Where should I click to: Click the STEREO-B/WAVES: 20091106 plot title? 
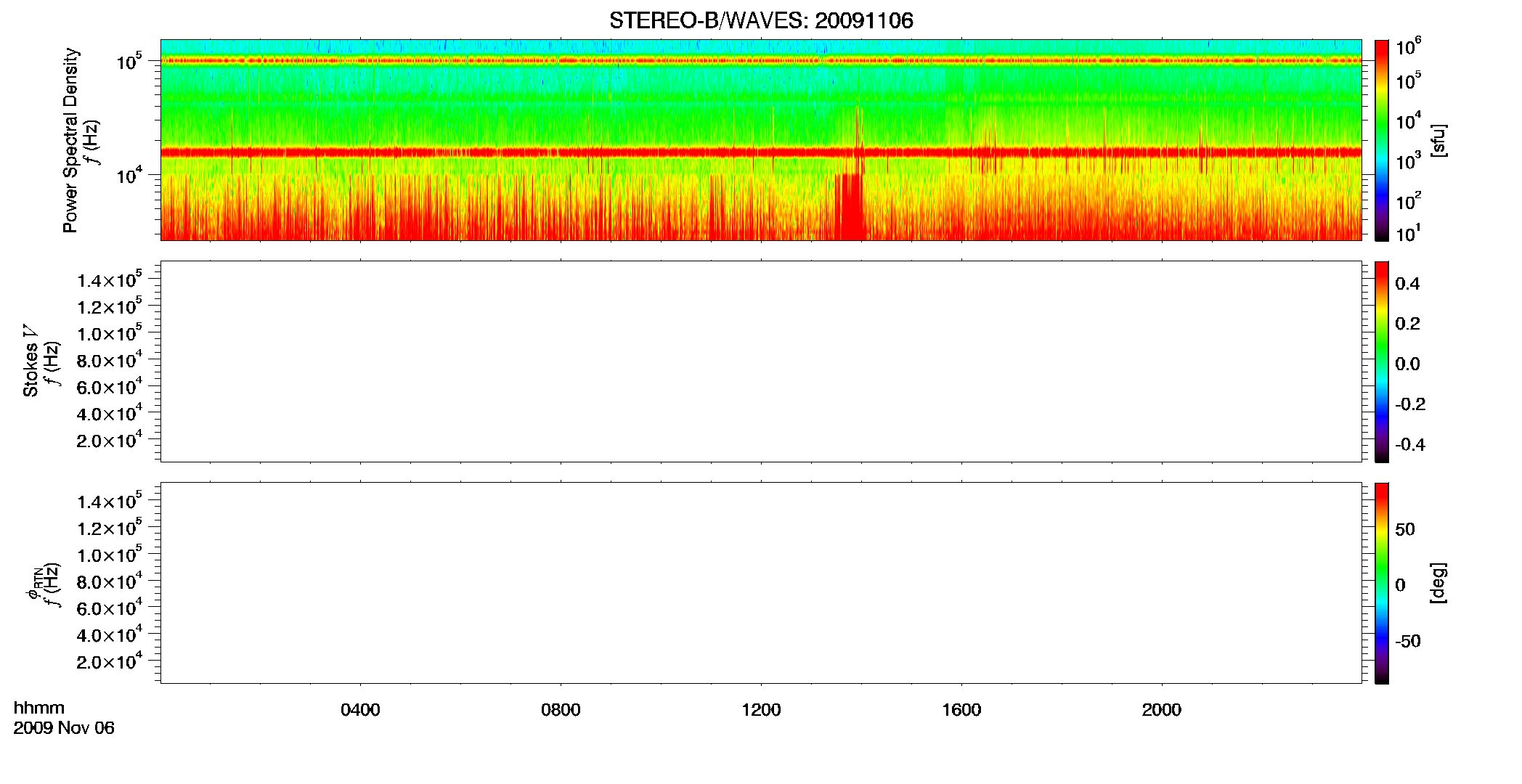pyautogui.click(x=761, y=20)
